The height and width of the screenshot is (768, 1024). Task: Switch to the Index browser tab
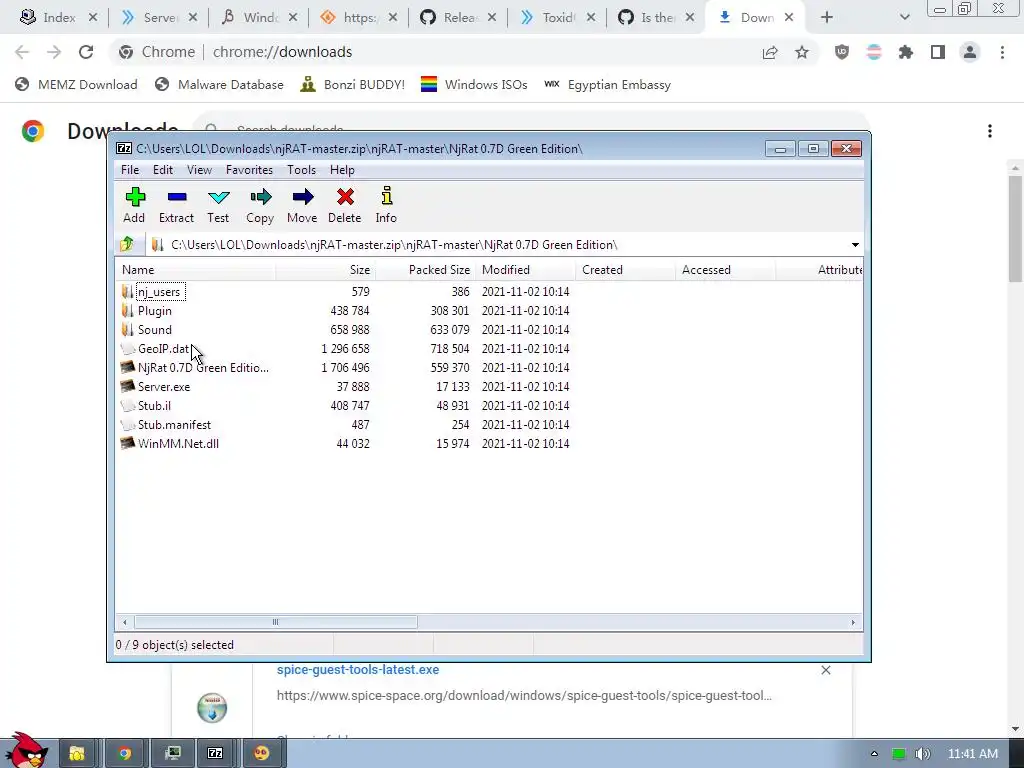pos(57,18)
